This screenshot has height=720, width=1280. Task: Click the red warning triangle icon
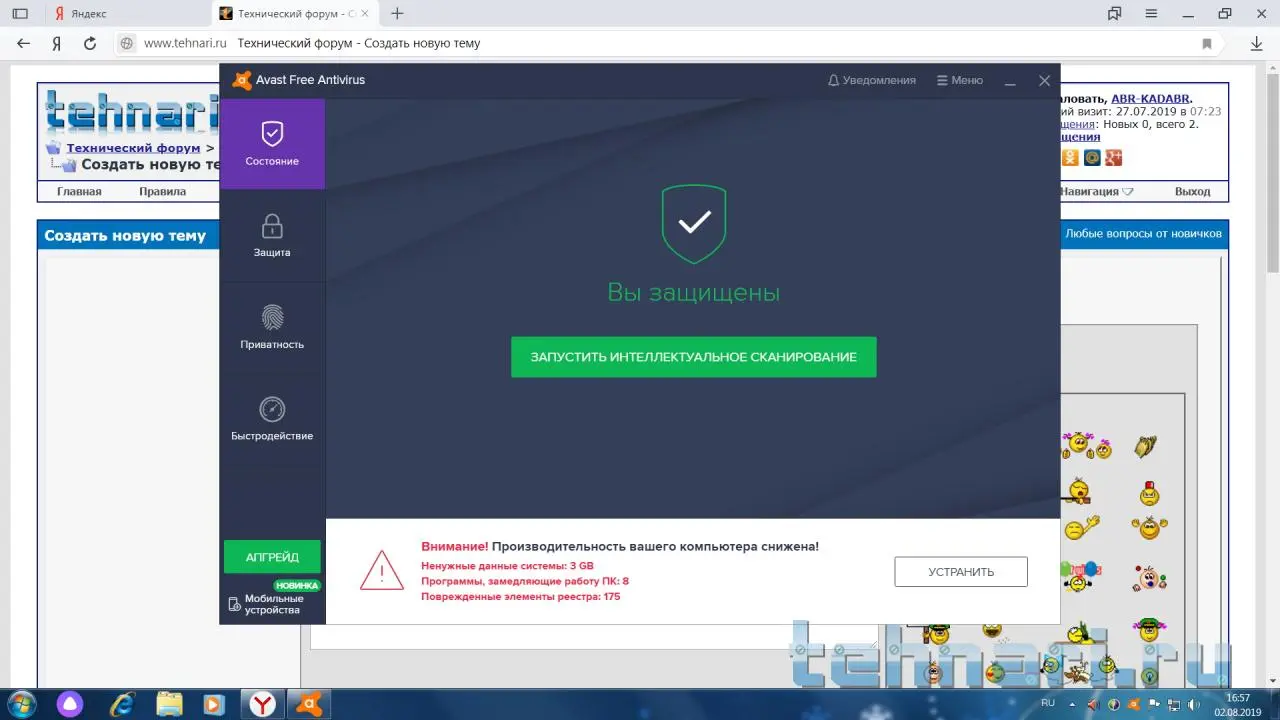click(382, 571)
